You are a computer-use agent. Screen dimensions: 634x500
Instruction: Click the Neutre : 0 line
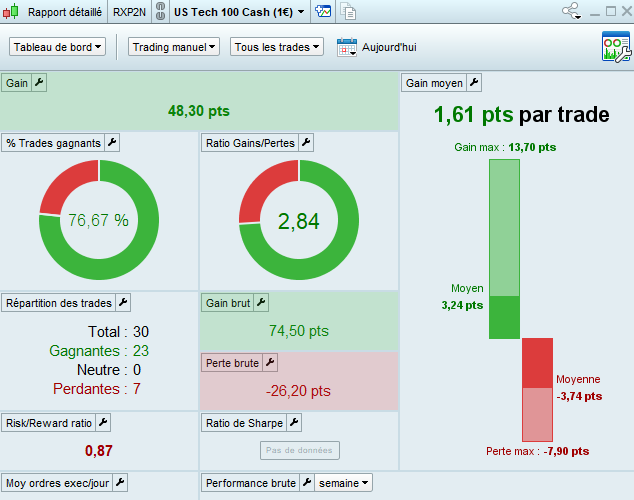109,370
